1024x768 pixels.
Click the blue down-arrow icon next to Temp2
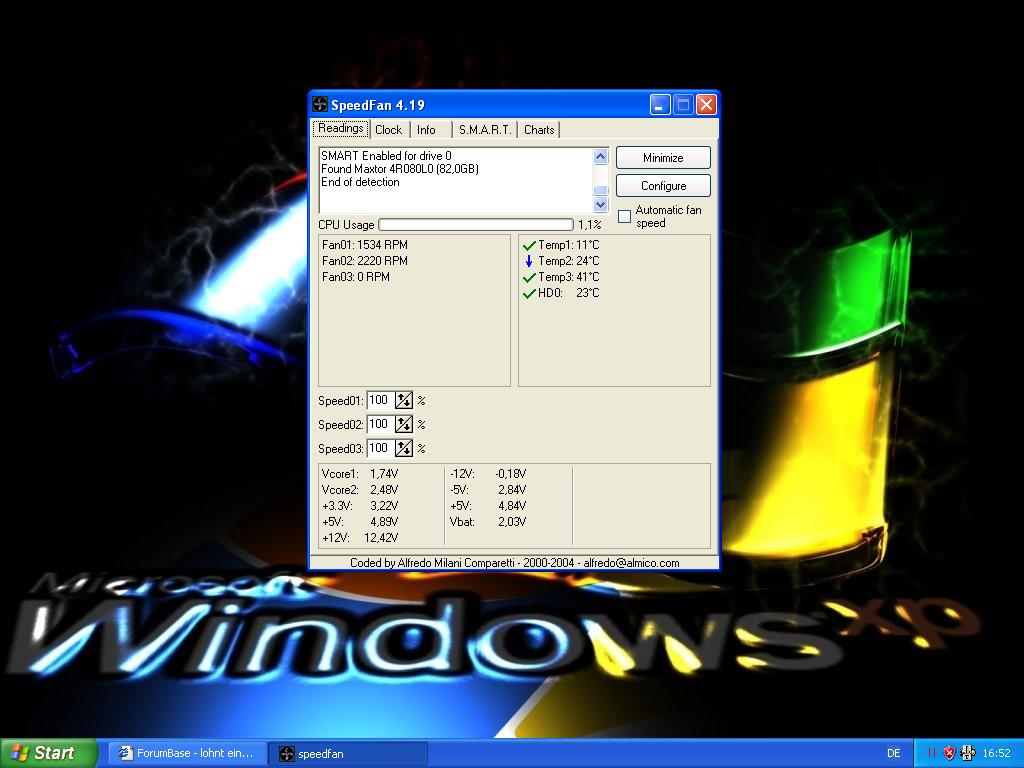[529, 261]
